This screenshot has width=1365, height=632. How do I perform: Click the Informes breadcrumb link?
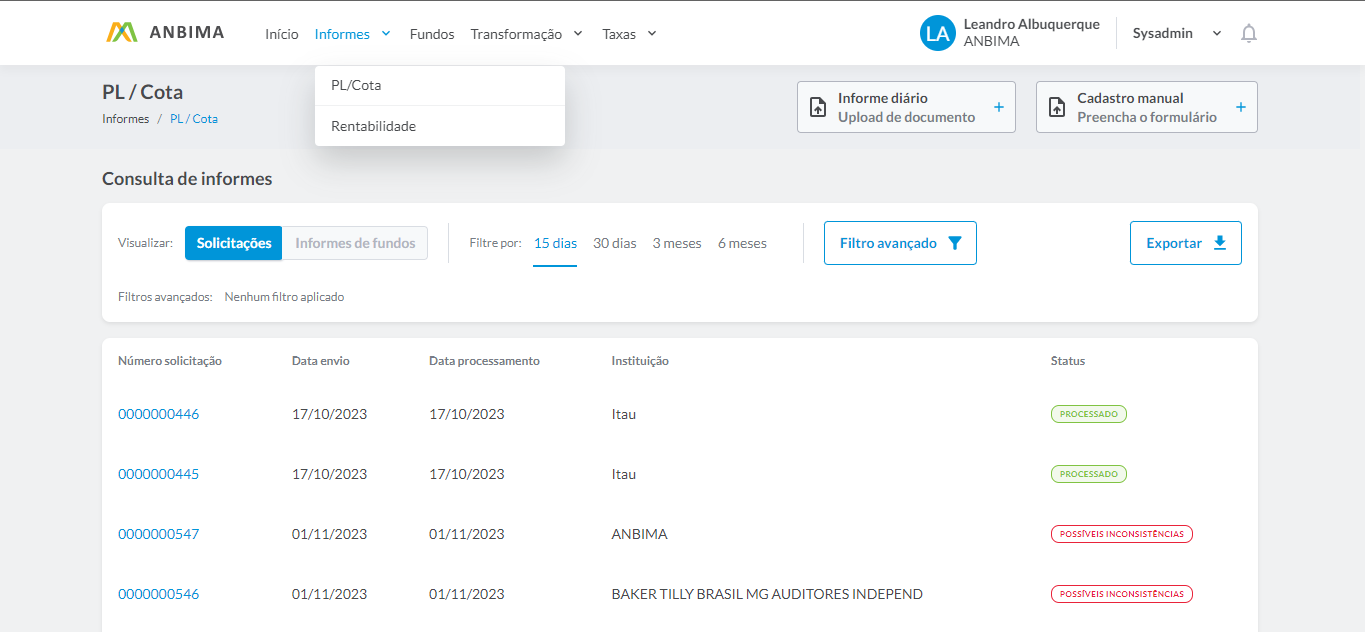tap(125, 119)
